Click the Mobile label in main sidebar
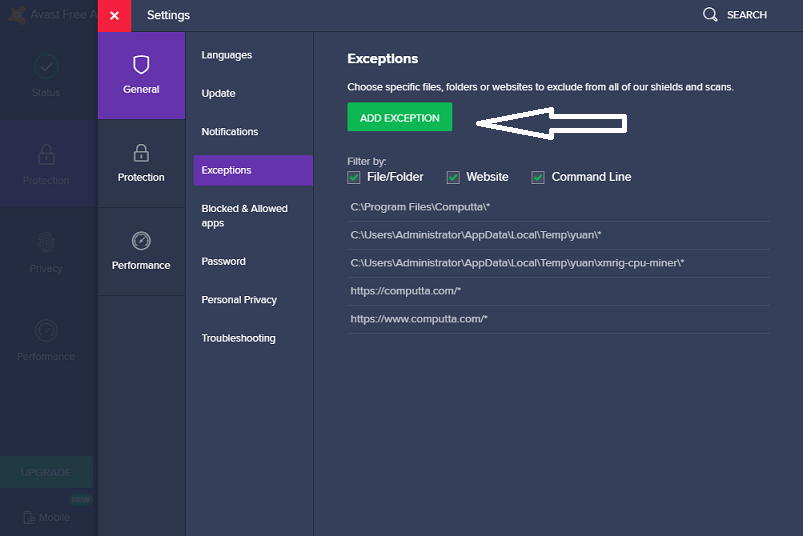 (54, 518)
